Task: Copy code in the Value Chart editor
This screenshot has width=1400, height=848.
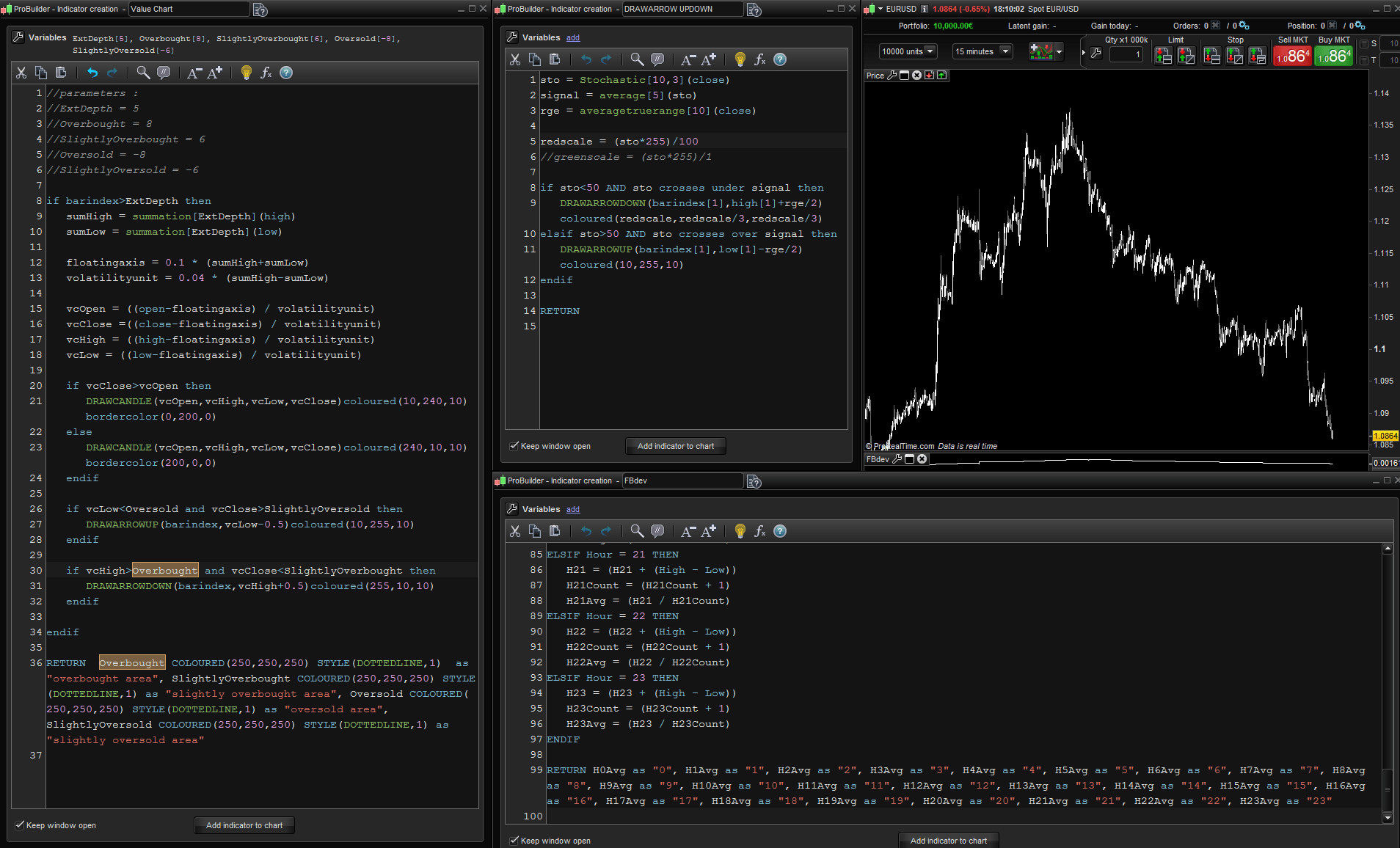Action: coord(41,73)
